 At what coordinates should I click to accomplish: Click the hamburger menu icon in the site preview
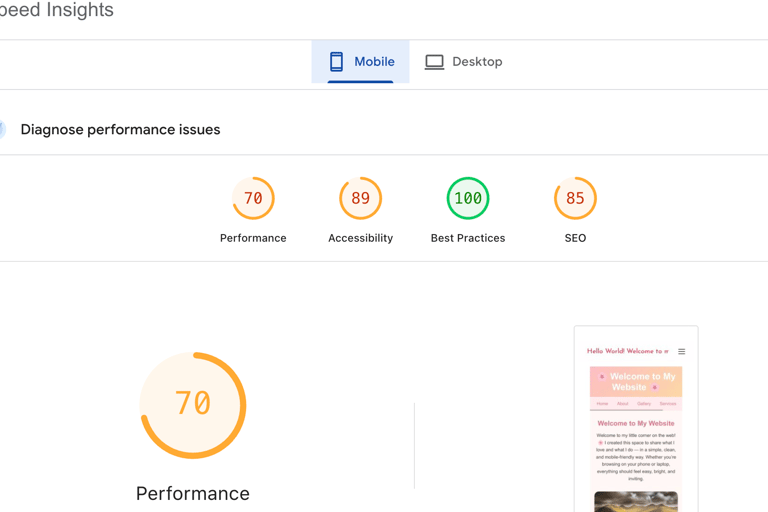pos(682,352)
